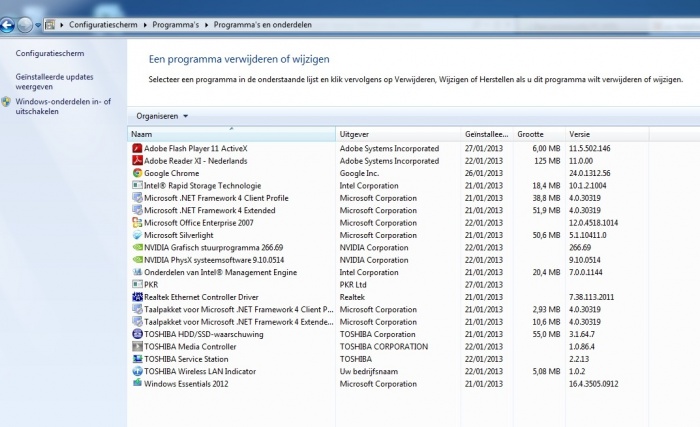Click the PKR program icon

(137, 285)
